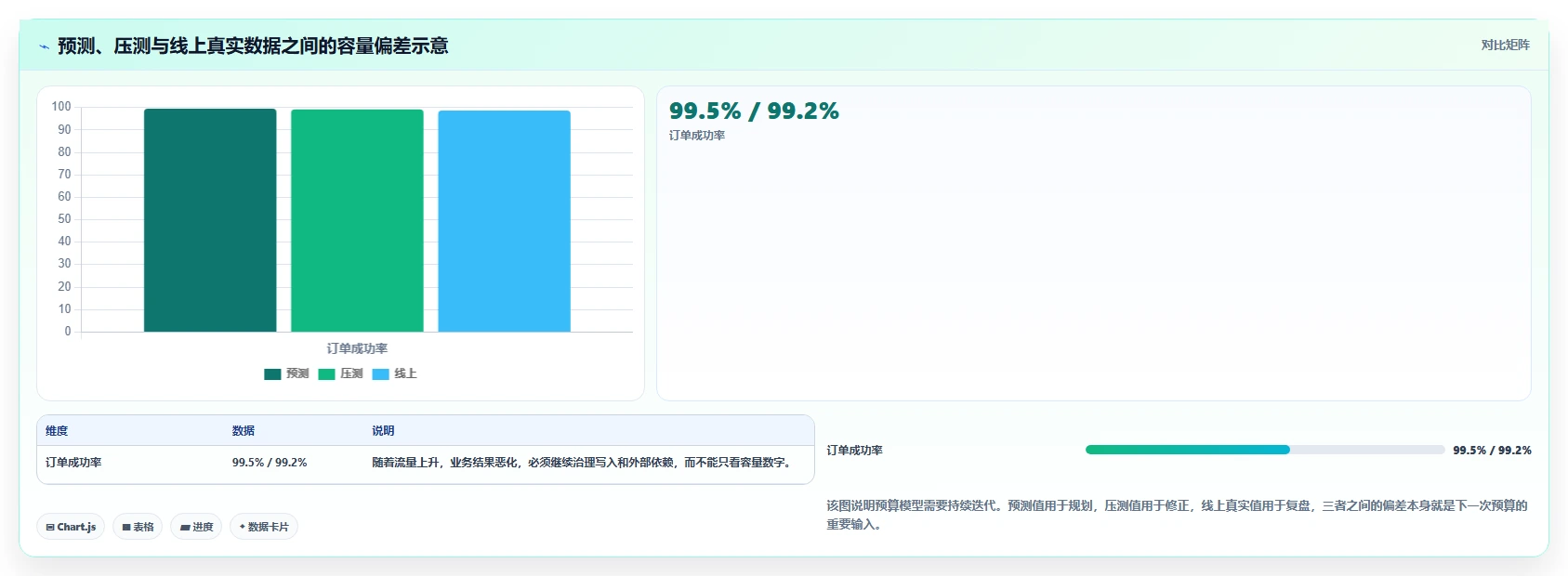Image resolution: width=1568 pixels, height=576 pixels.
Task: Click the 维度 column header
Action: tap(57, 431)
